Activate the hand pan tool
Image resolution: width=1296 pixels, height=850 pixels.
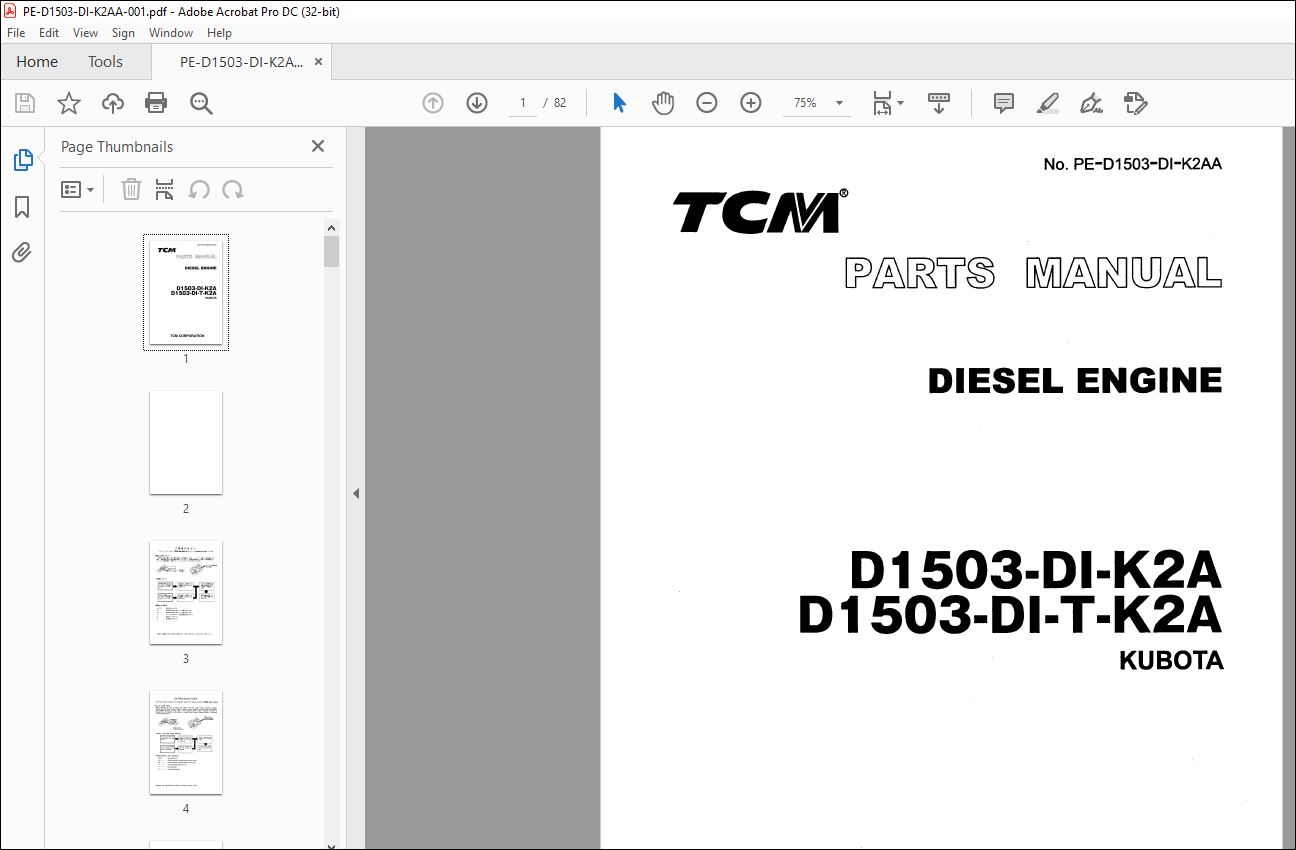coord(662,103)
